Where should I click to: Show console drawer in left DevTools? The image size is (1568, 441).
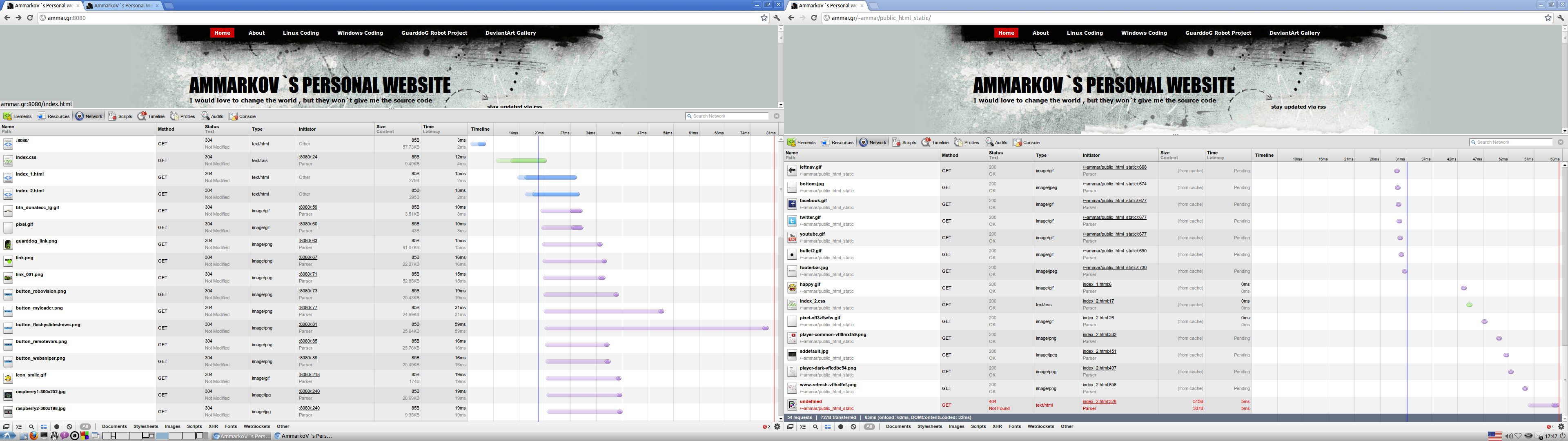point(18,427)
